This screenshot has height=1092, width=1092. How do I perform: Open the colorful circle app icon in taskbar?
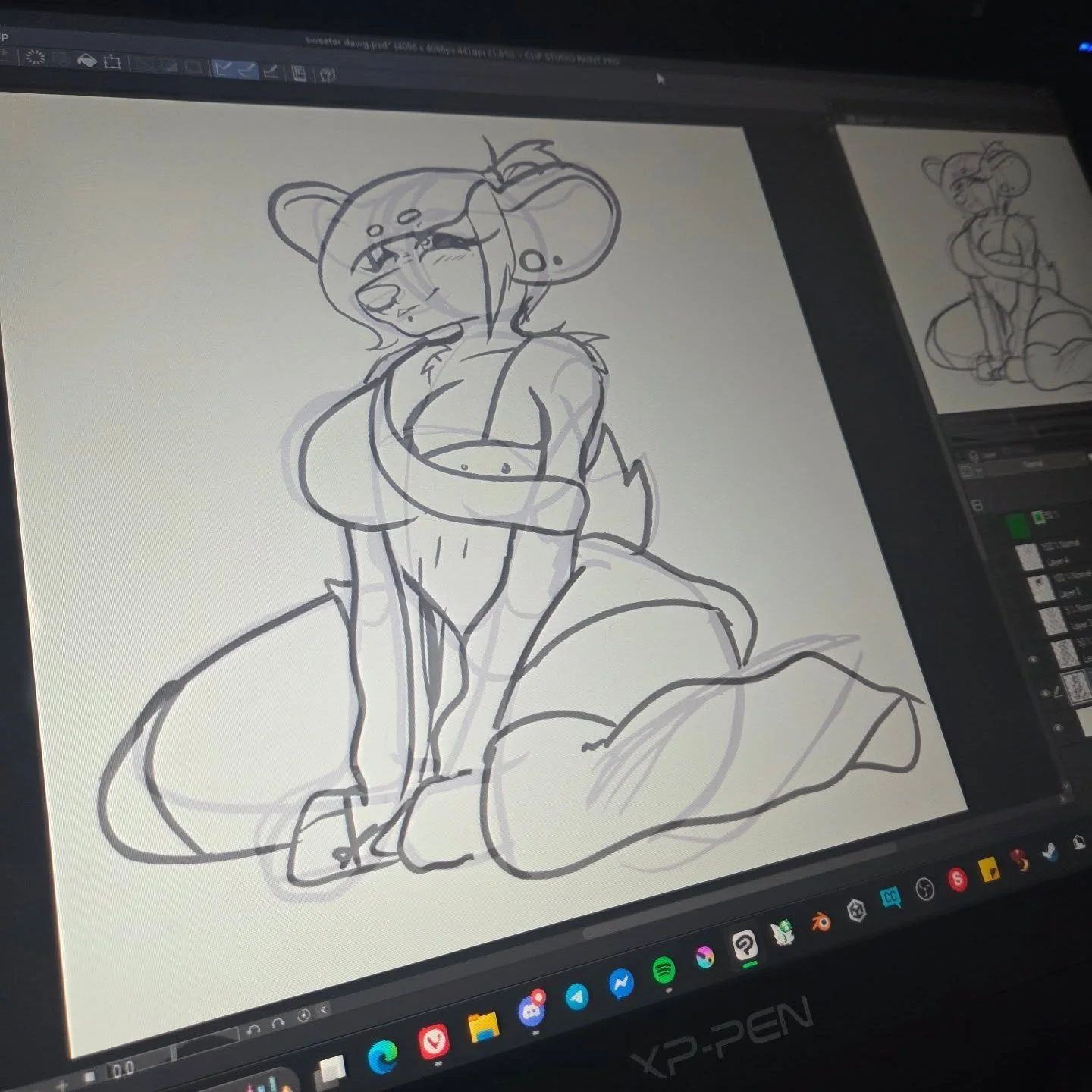click(706, 958)
